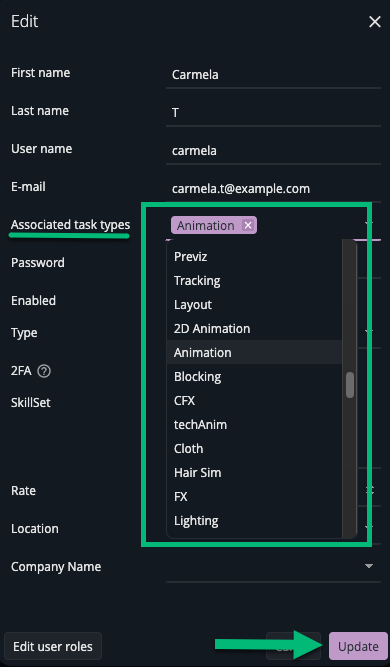Select FX task type
The height and width of the screenshot is (667, 390).
[x=254, y=496]
